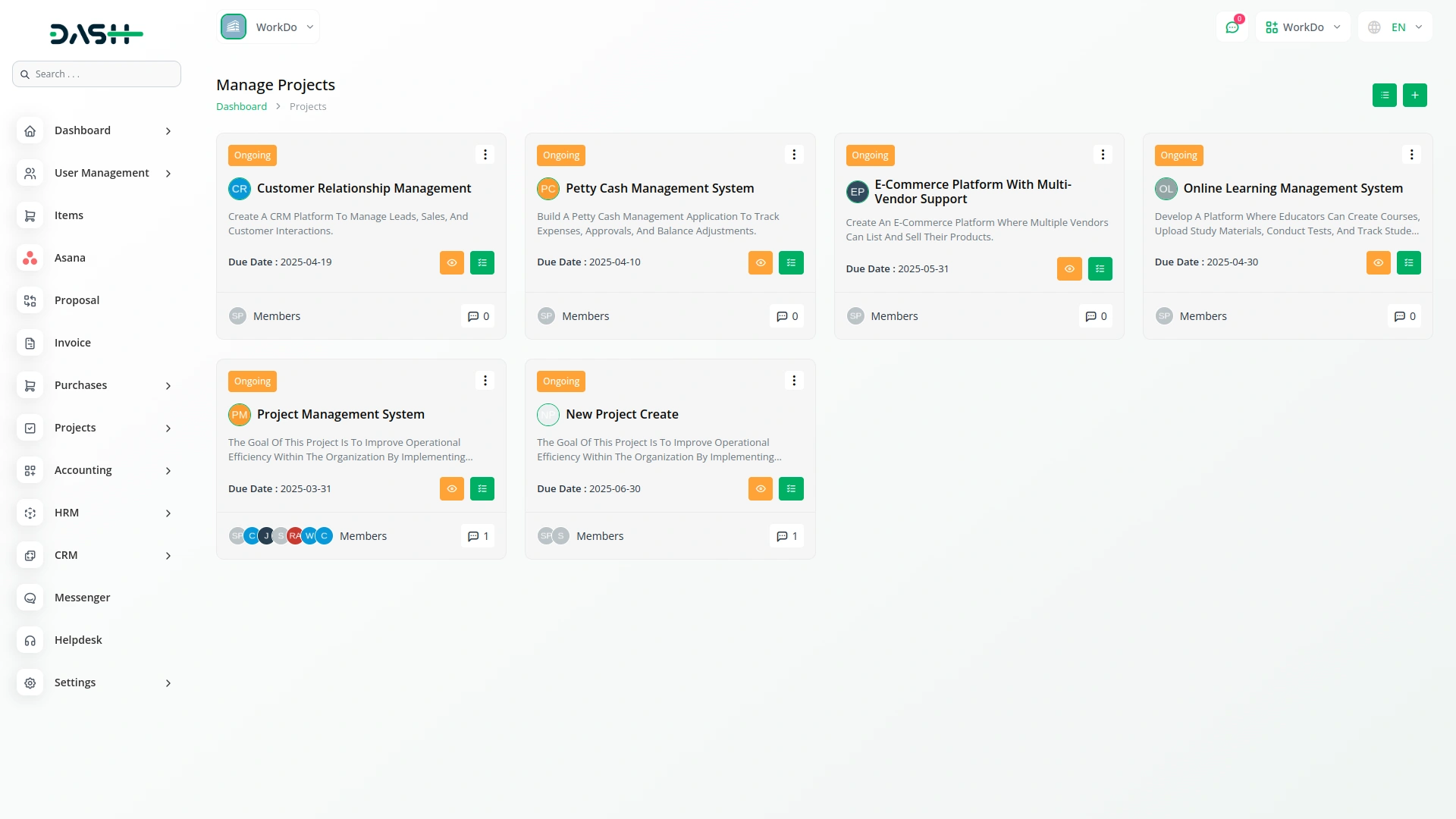Open Helpdesk in the sidebar
Image resolution: width=1456 pixels, height=819 pixels.
pos(78,640)
